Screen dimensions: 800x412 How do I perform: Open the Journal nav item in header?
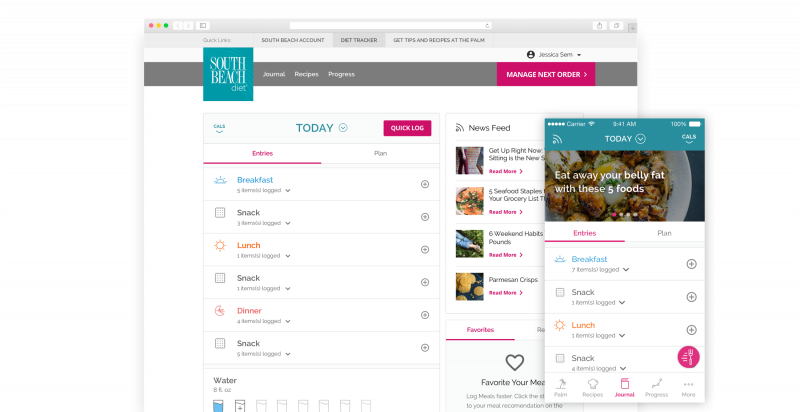274,74
